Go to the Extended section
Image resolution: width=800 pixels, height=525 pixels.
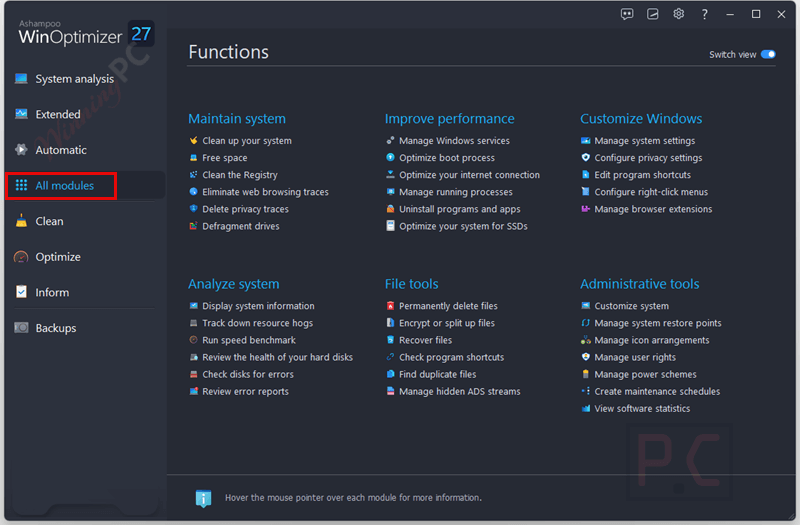click(x=58, y=114)
